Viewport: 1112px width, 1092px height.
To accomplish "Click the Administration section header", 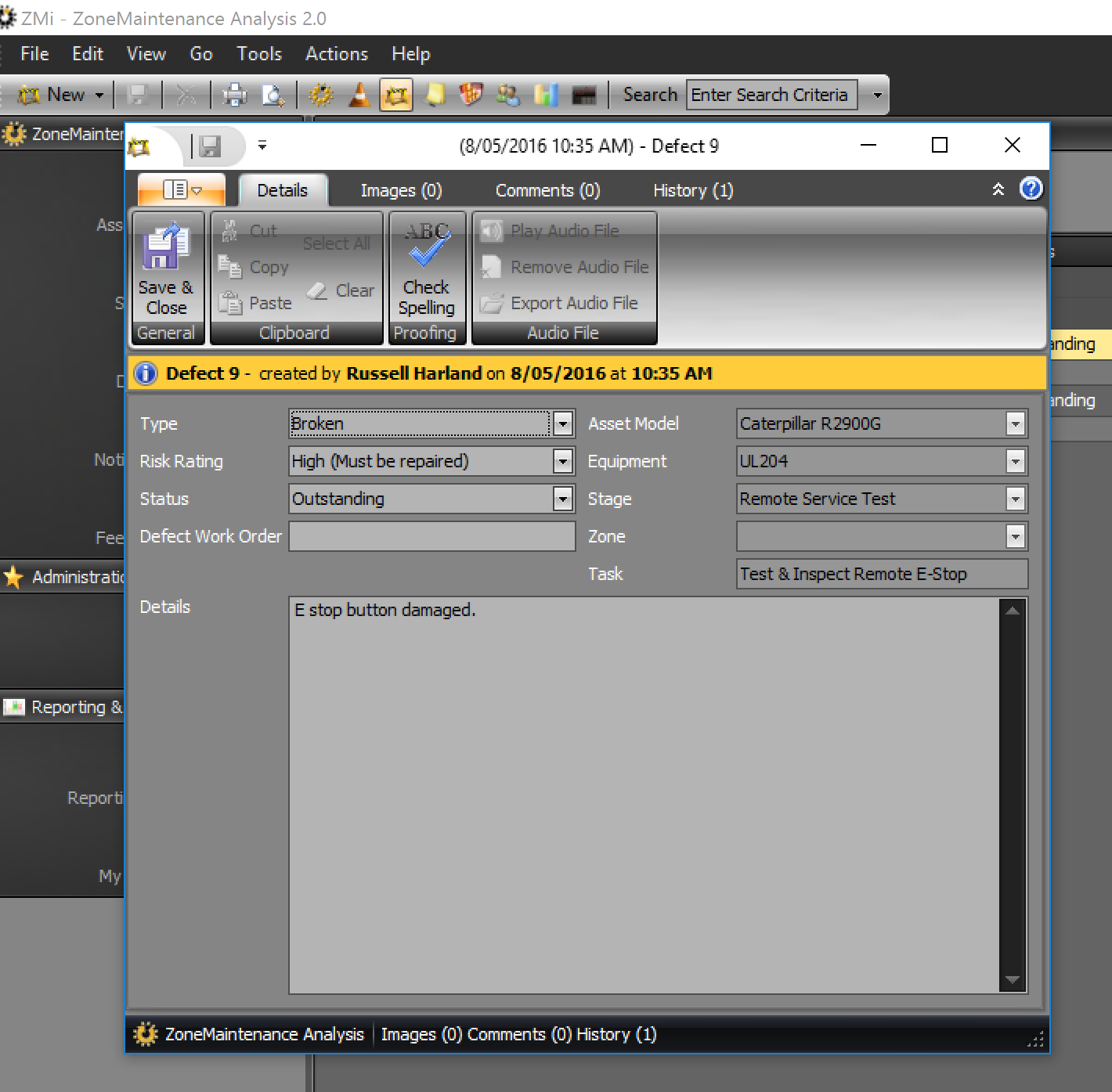I will tap(63, 577).
